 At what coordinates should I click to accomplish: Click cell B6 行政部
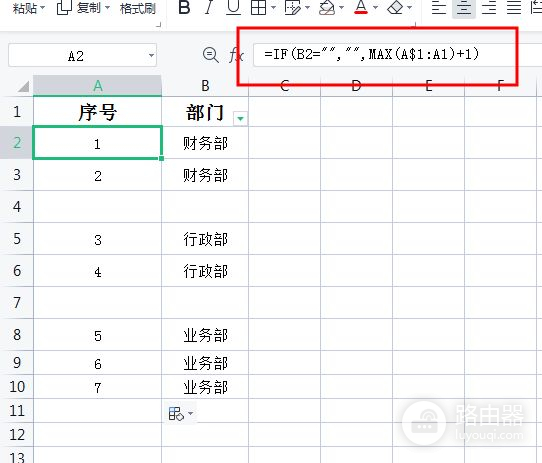coord(205,271)
